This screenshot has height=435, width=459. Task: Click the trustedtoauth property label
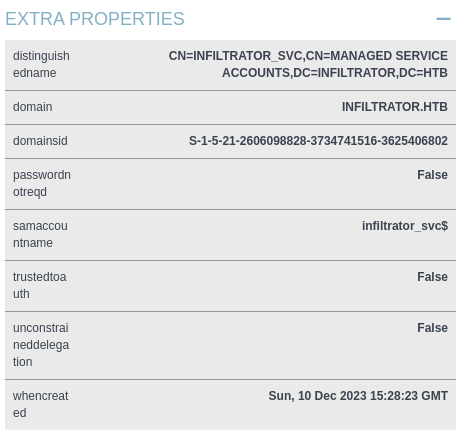(x=39, y=285)
